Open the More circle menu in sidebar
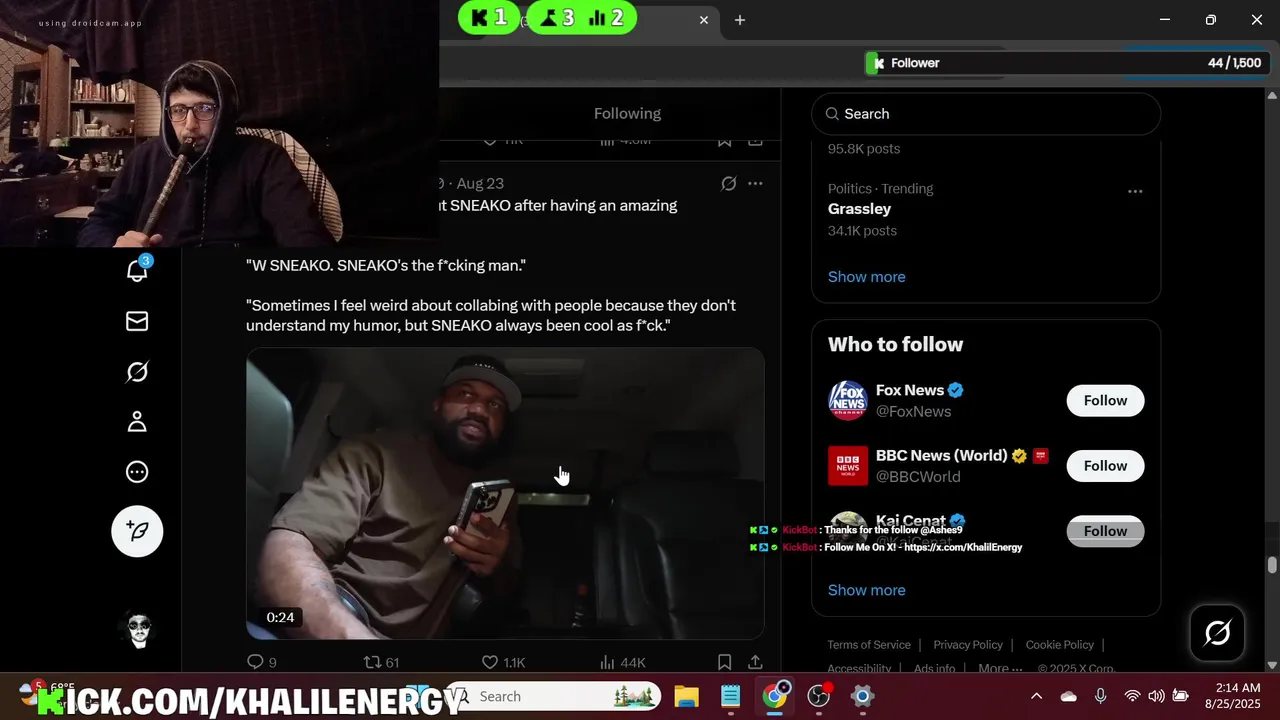The image size is (1280, 720). 137,472
